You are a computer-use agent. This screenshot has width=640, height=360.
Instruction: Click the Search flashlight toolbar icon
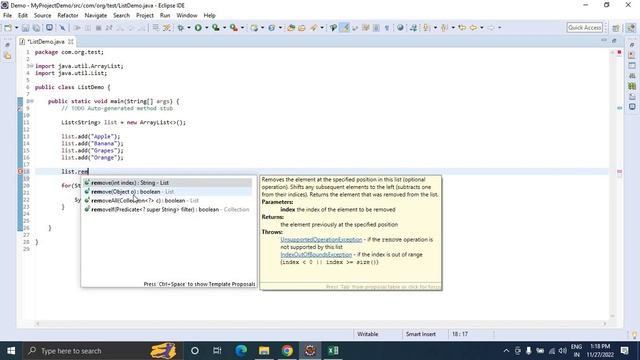click(x=313, y=28)
